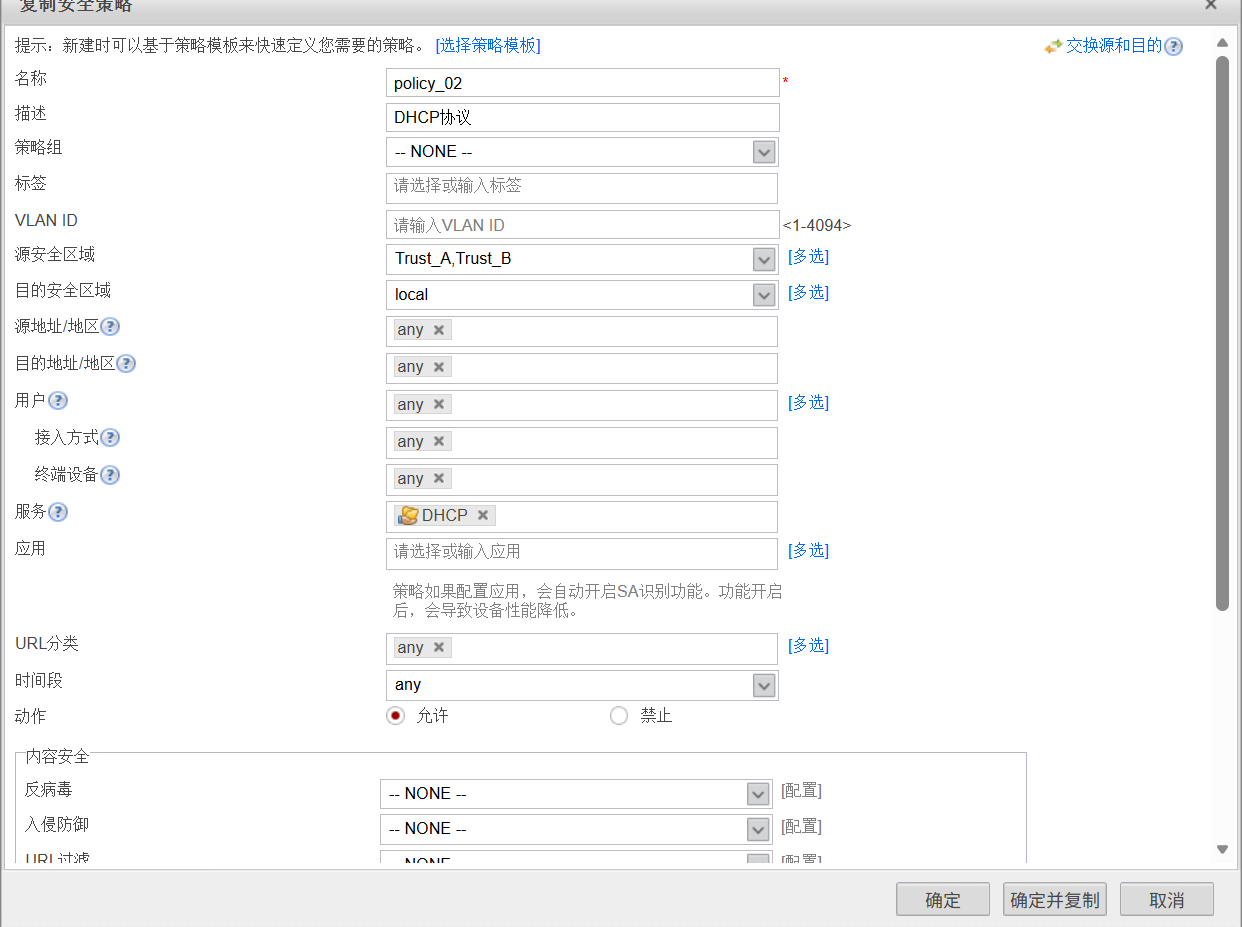The width and height of the screenshot is (1242, 927).
Task: Click help icon next to 目的地址/地区
Action: [127, 364]
